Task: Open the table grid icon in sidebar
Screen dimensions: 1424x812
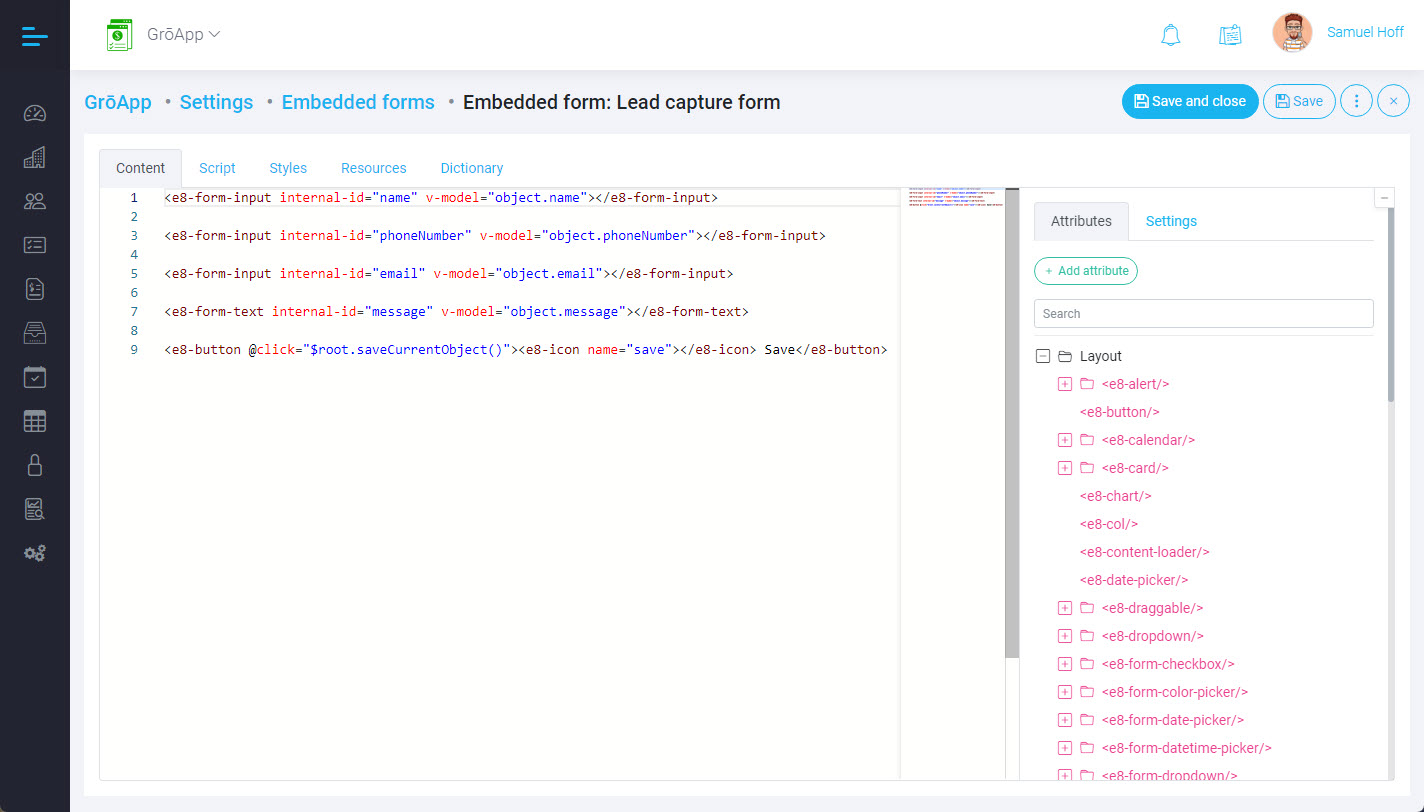Action: click(x=35, y=421)
